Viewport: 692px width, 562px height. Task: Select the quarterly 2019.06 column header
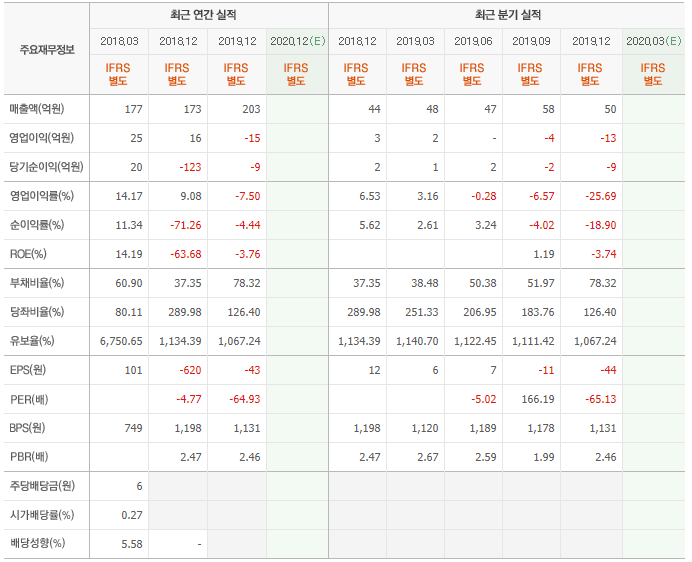coord(474,41)
